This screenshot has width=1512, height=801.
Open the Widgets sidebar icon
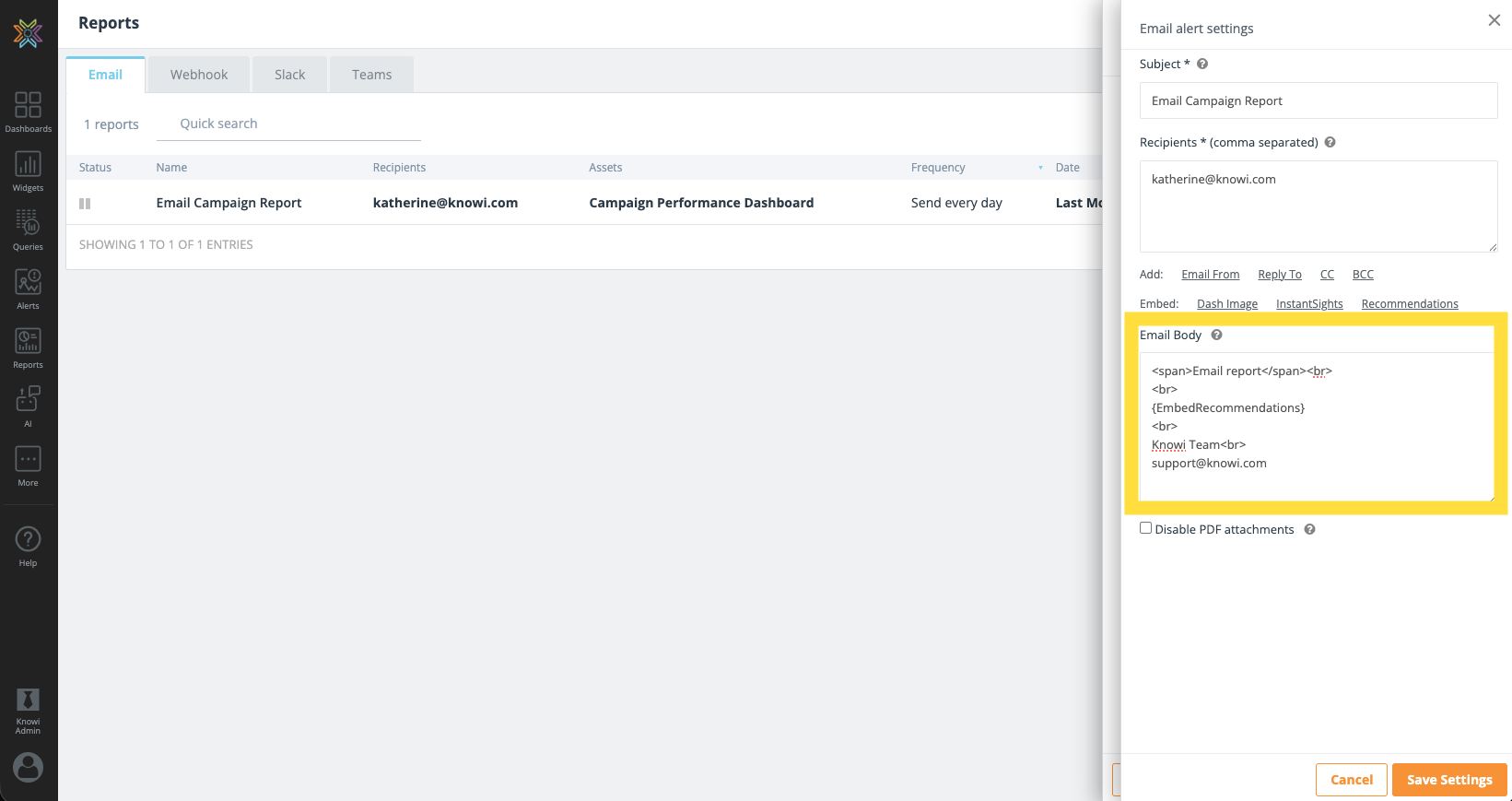coord(28,171)
